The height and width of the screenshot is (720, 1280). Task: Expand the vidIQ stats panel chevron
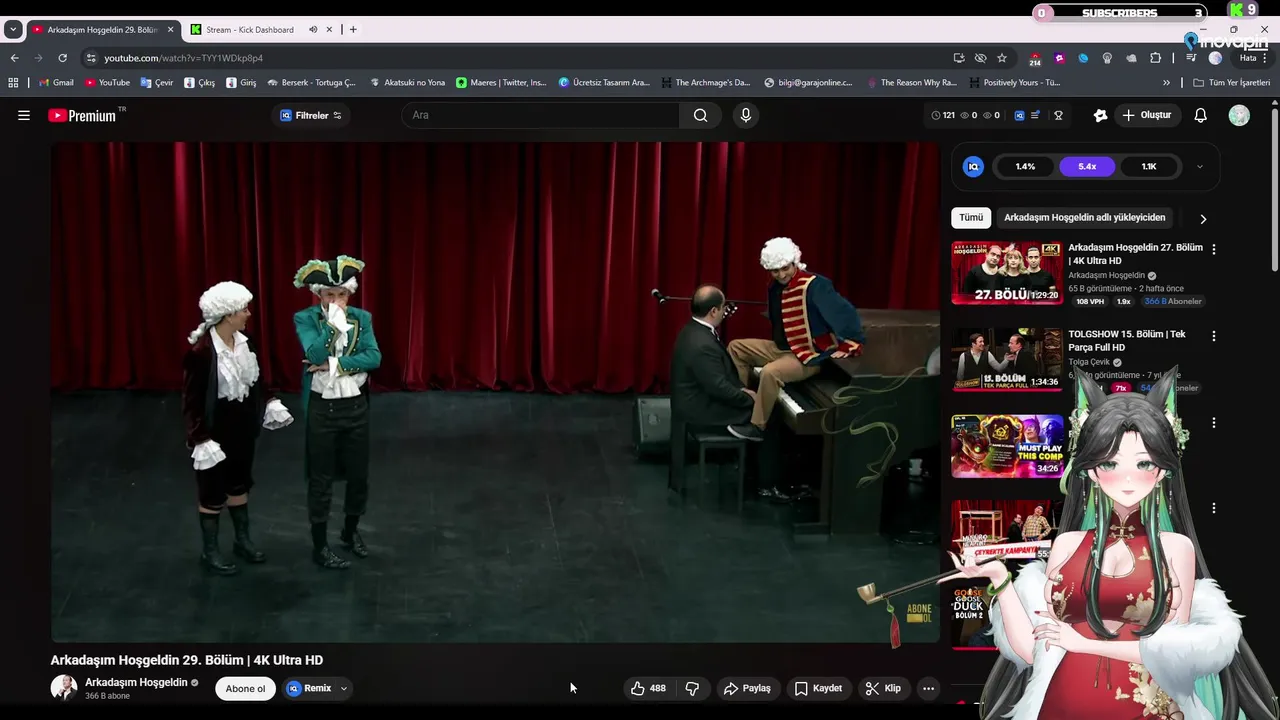[x=1200, y=167]
